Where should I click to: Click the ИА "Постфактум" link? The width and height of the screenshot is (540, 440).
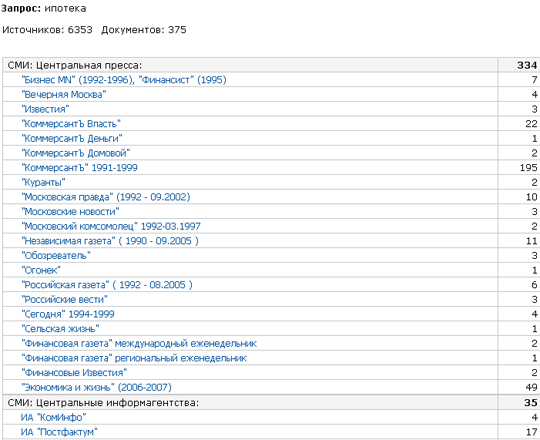pos(59,432)
